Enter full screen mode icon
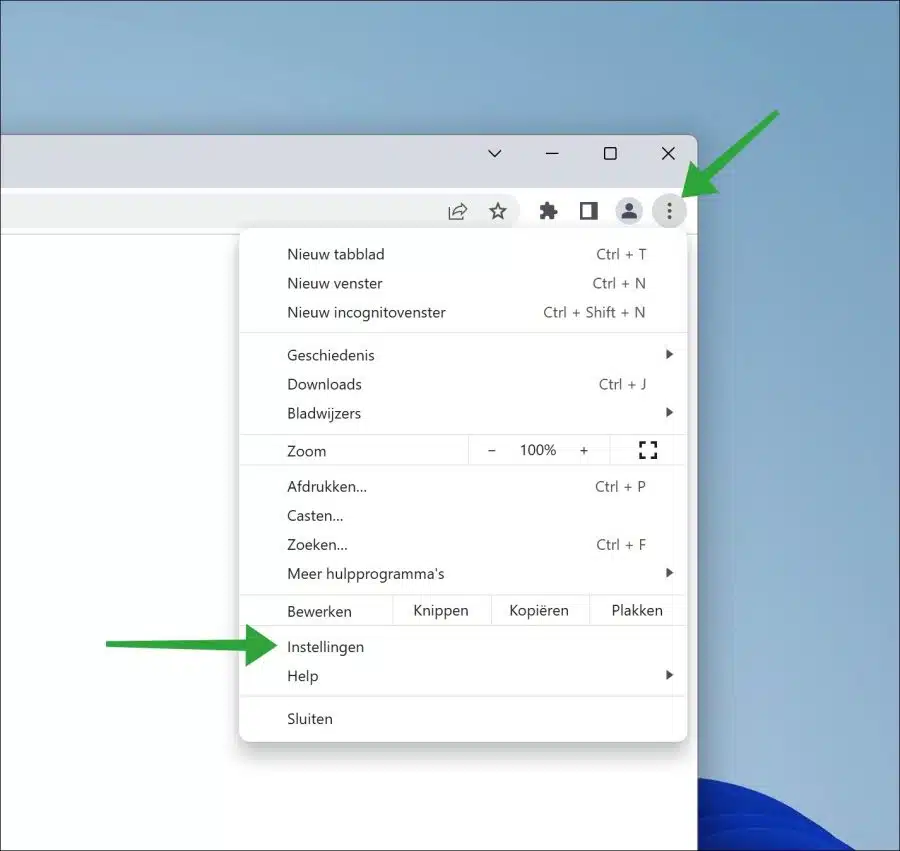The image size is (900, 851). (648, 450)
